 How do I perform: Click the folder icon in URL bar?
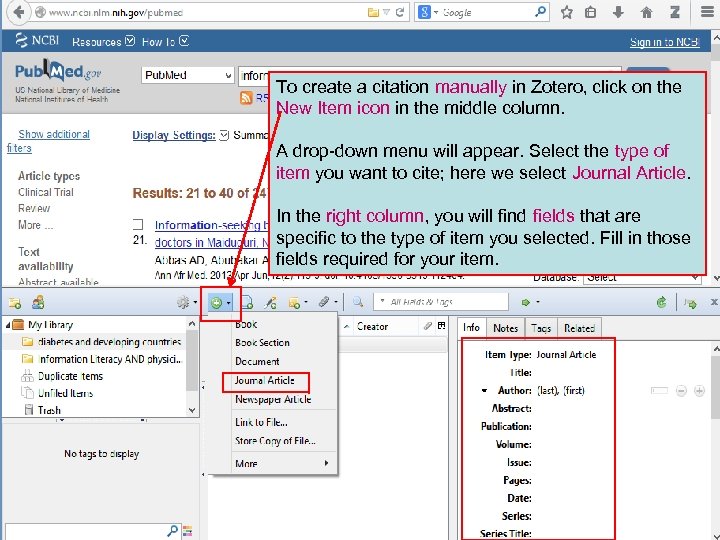coord(373,12)
